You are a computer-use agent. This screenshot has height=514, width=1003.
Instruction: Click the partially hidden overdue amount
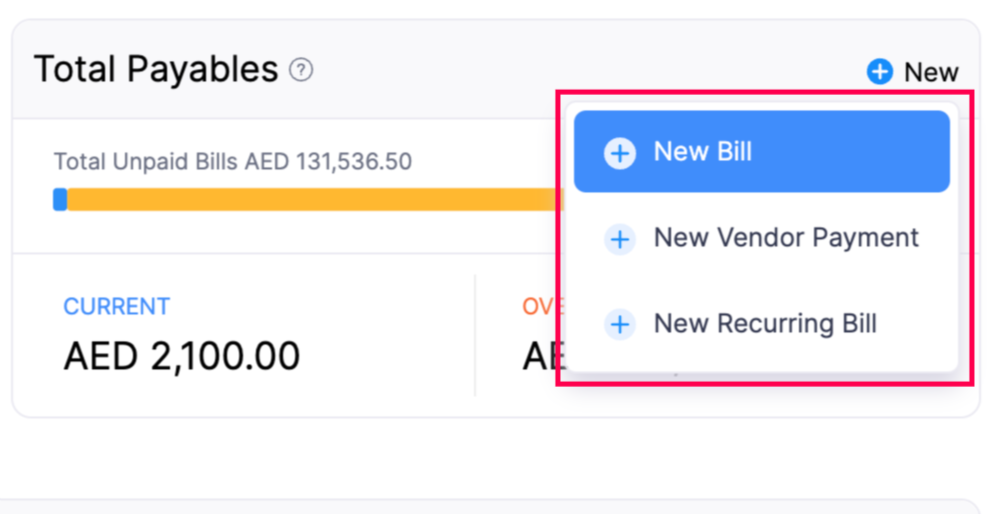(x=539, y=356)
